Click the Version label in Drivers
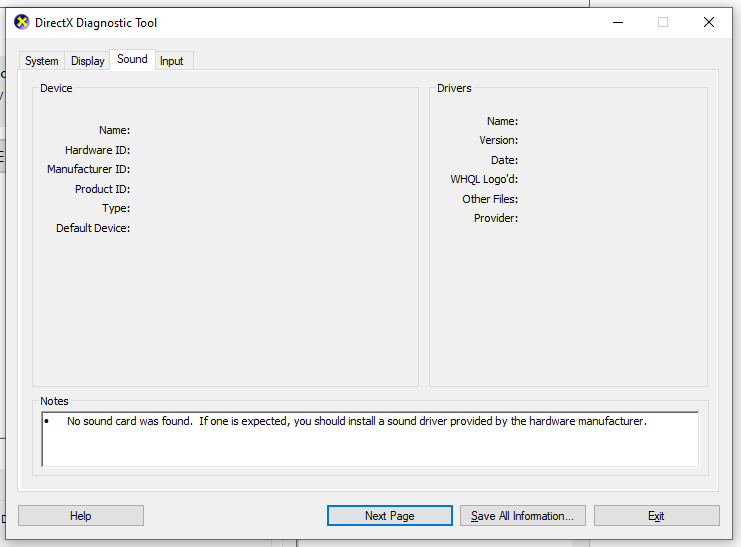This screenshot has width=741, height=547. pyautogui.click(x=499, y=140)
